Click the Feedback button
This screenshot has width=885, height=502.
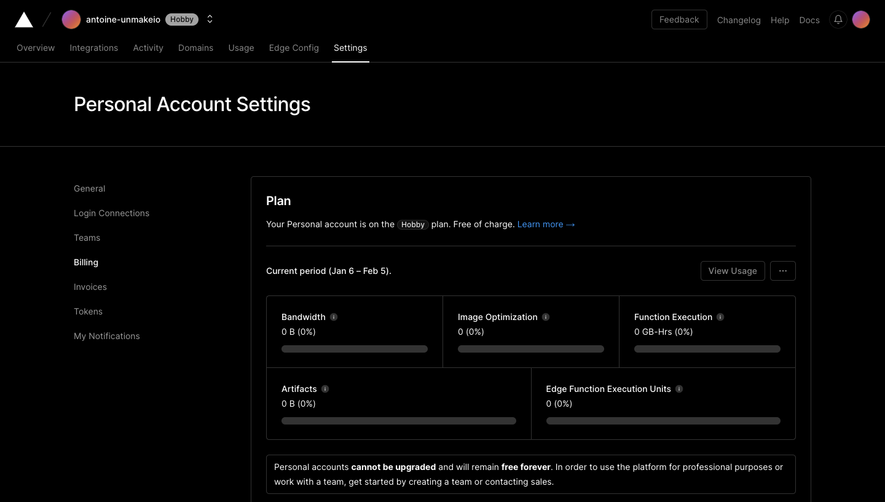679,19
